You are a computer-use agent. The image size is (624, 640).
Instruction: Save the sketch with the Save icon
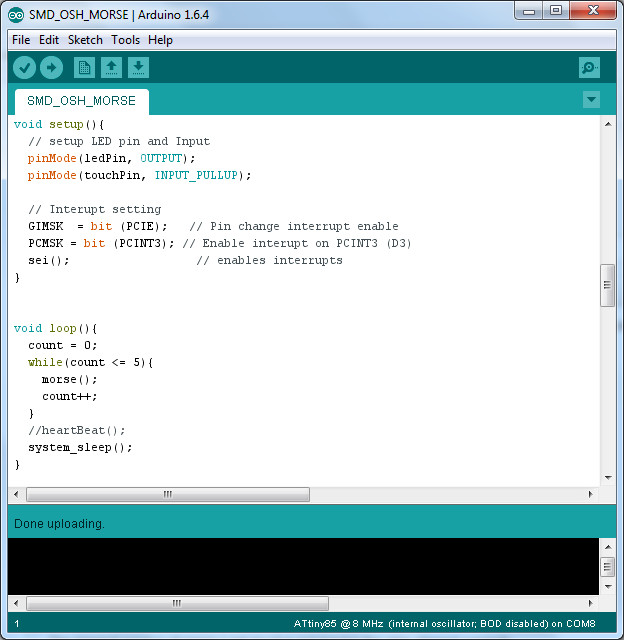click(138, 67)
